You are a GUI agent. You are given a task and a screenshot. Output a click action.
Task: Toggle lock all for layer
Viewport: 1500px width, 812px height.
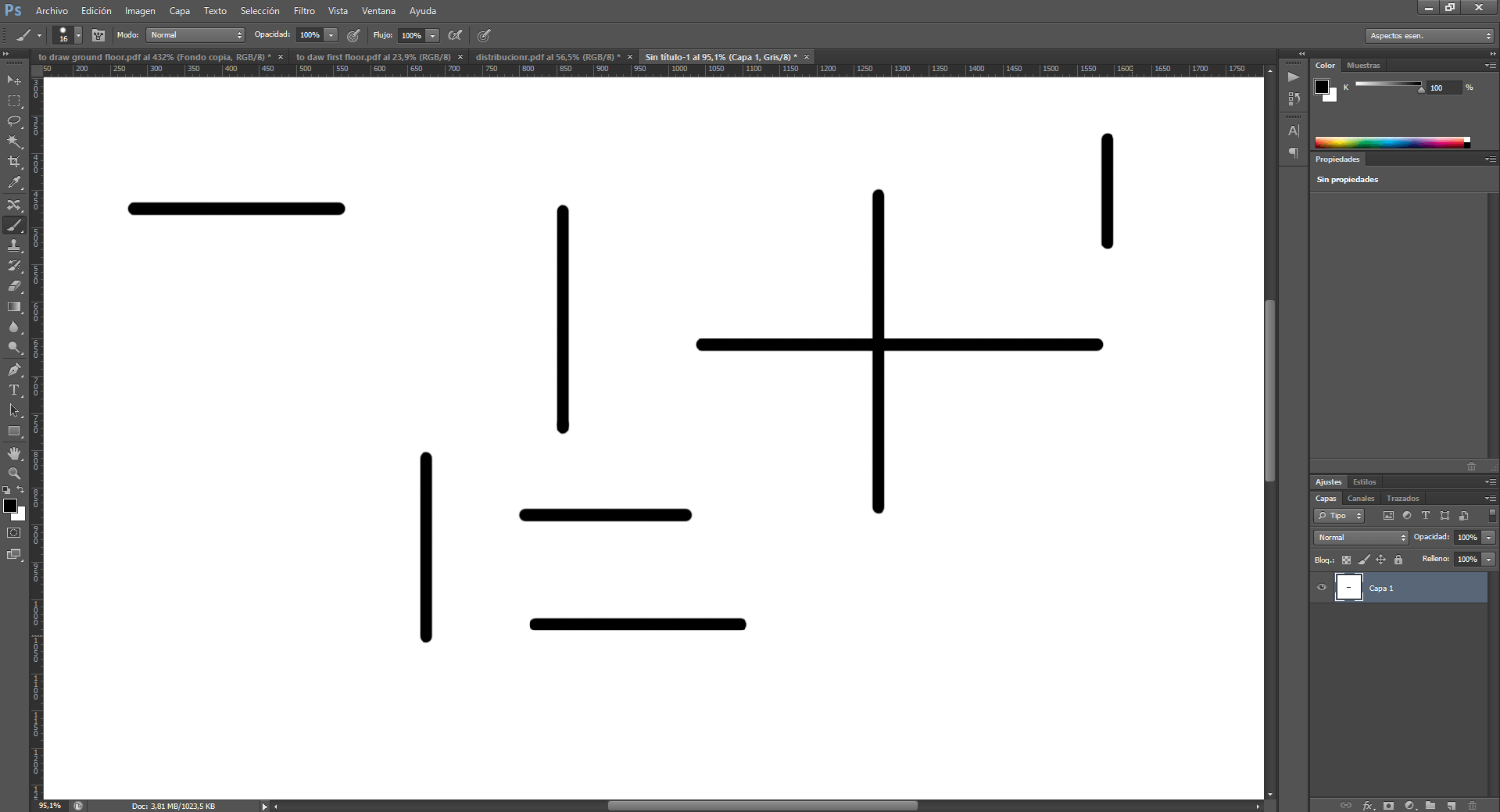click(x=1398, y=560)
